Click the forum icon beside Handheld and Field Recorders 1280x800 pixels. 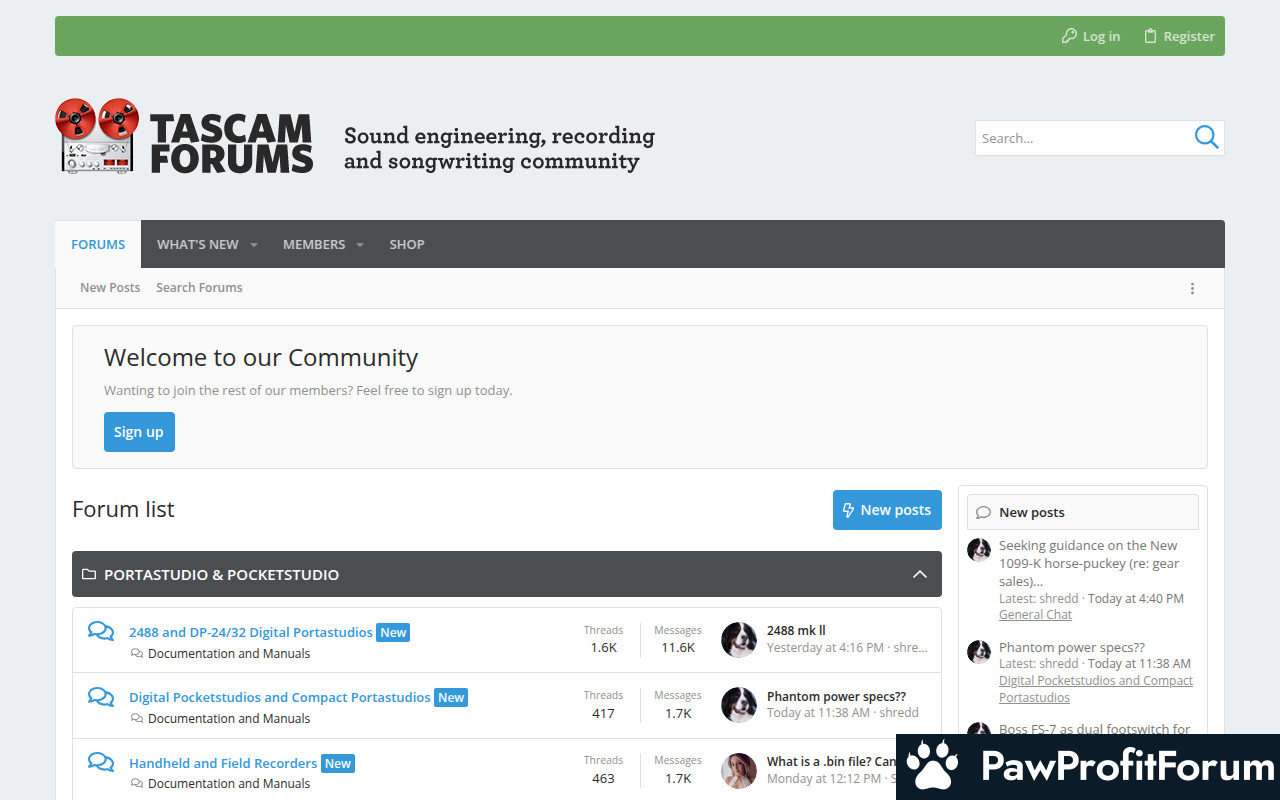point(101,762)
